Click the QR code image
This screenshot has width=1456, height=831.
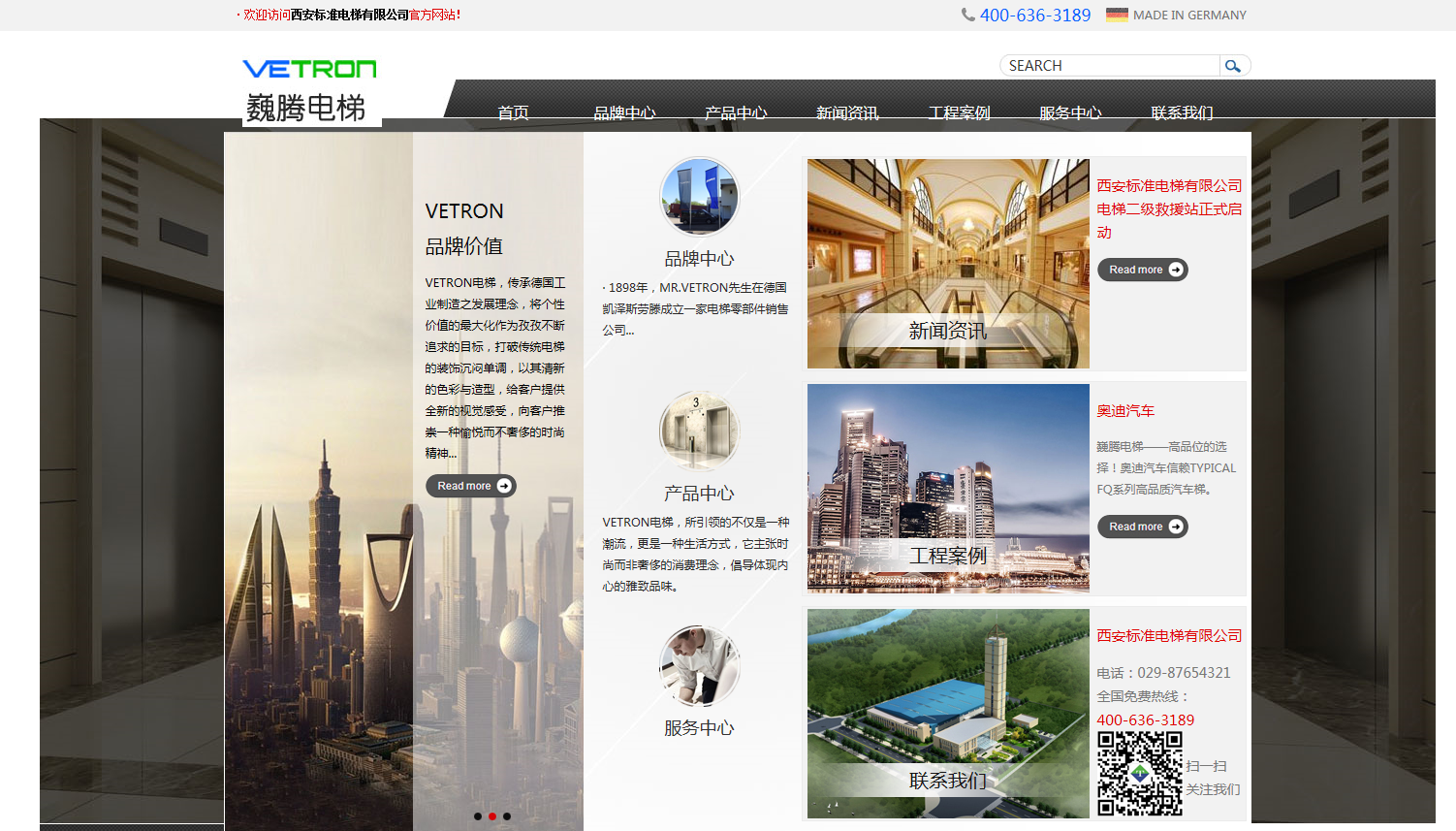[1140, 774]
